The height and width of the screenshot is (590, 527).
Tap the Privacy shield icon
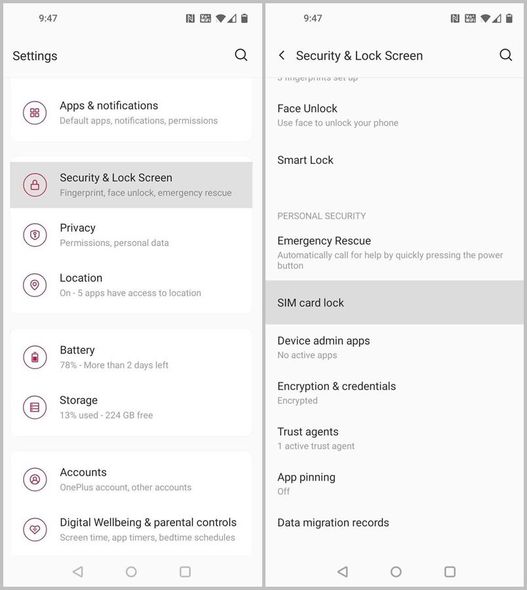pyautogui.click(x=35, y=235)
